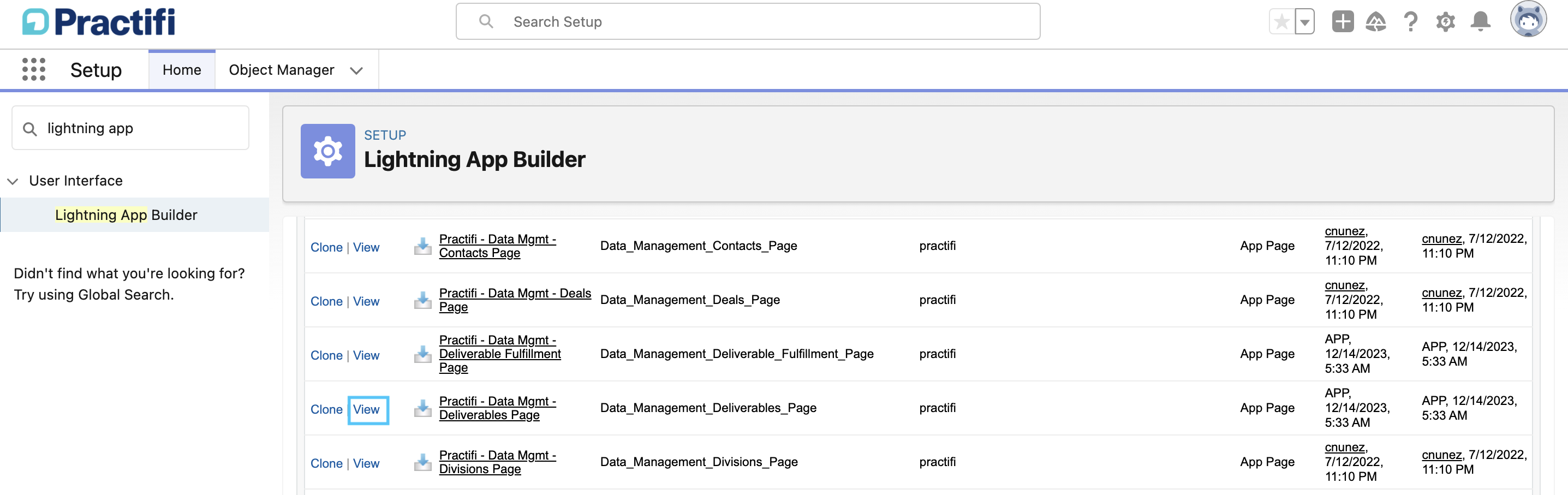Image resolution: width=1568 pixels, height=495 pixels.
Task: Click the Practifi logo
Action: tap(99, 22)
